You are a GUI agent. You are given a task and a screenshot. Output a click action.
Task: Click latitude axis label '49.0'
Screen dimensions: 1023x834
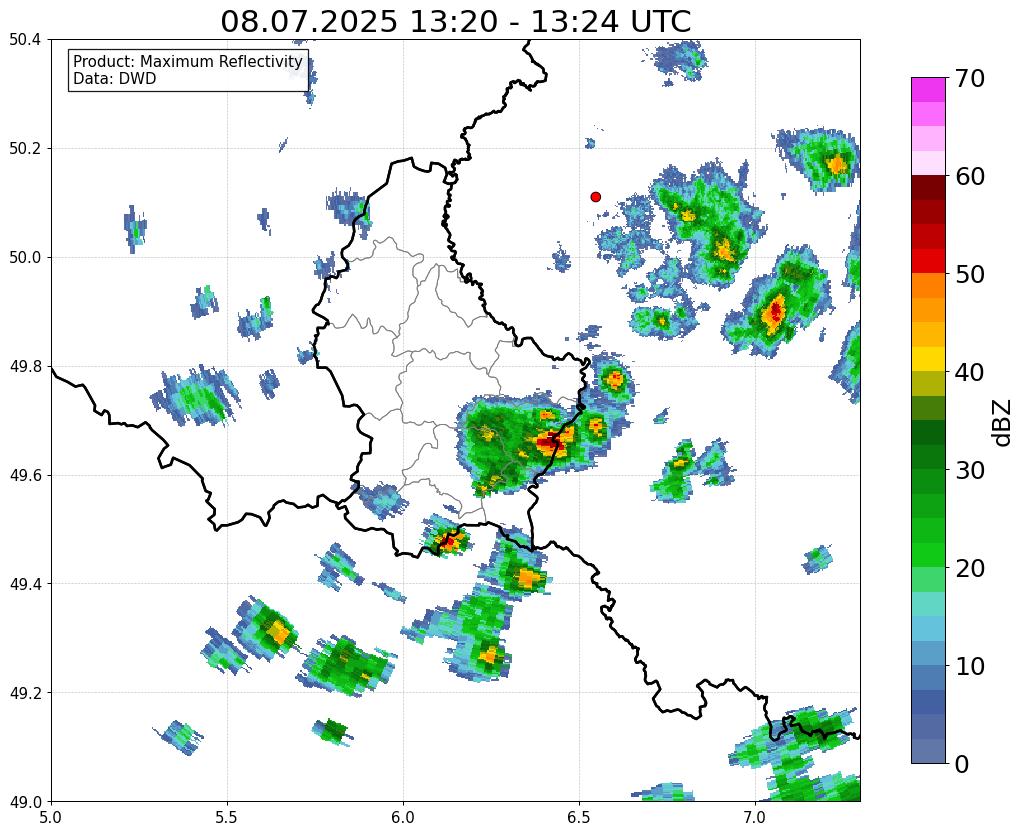(25, 801)
